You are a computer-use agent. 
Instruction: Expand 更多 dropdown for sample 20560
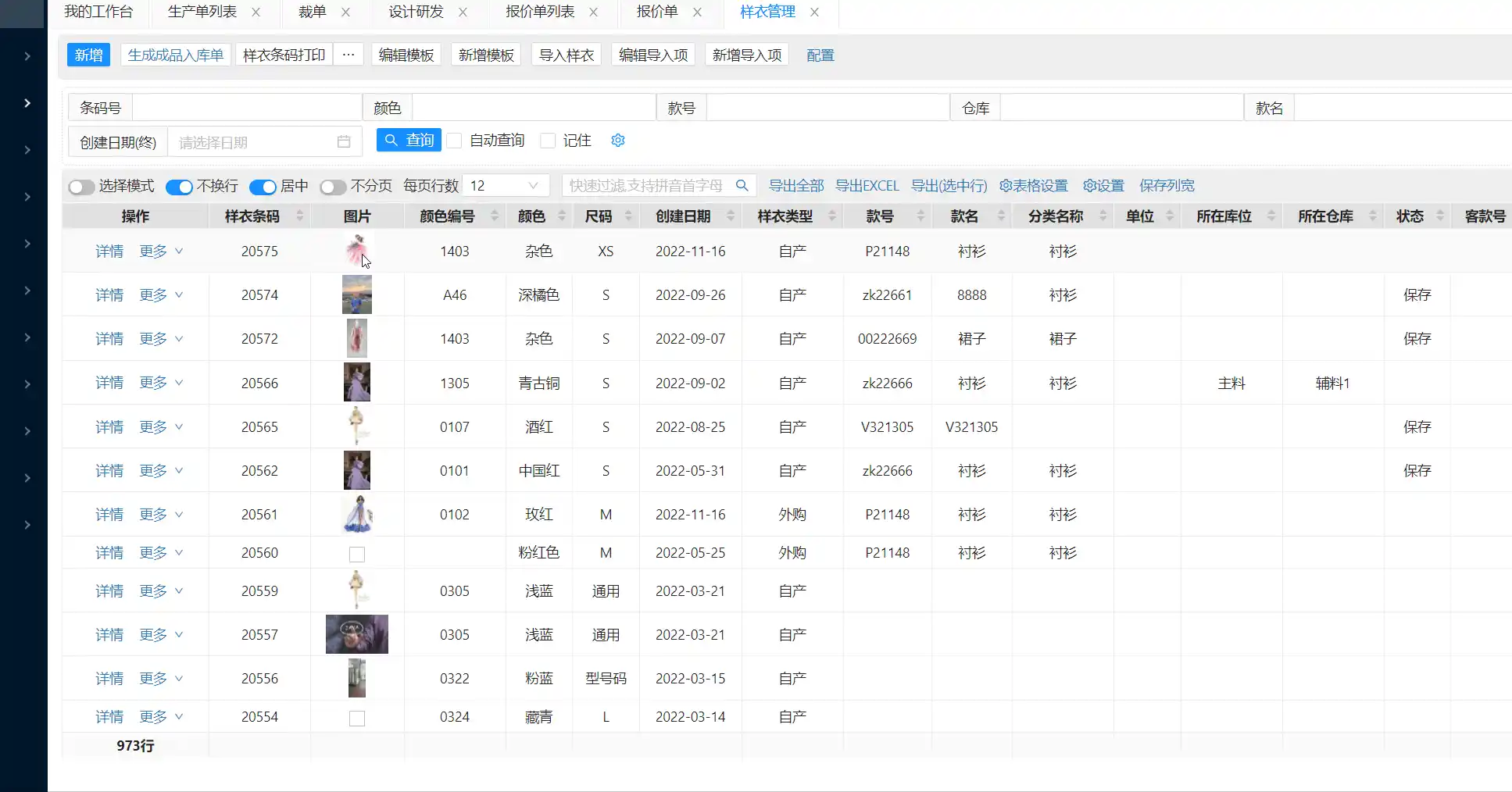point(161,552)
